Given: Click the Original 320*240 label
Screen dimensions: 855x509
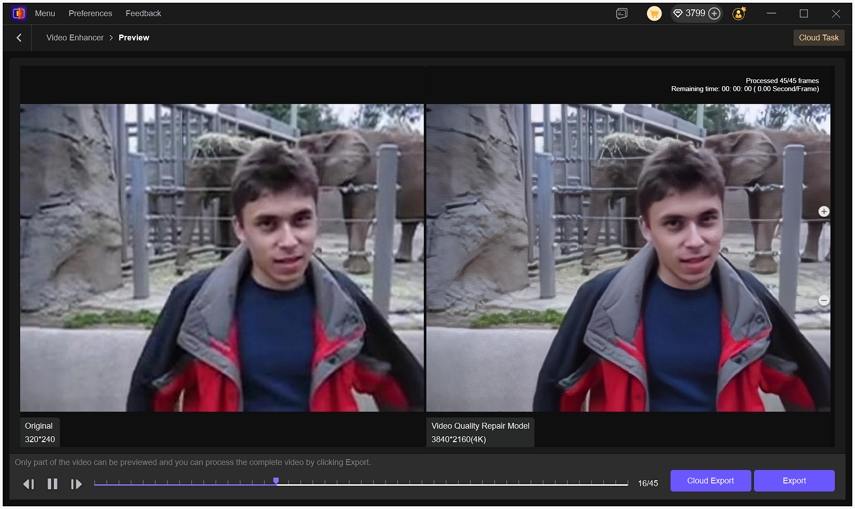Looking at the screenshot, I should click(x=39, y=433).
